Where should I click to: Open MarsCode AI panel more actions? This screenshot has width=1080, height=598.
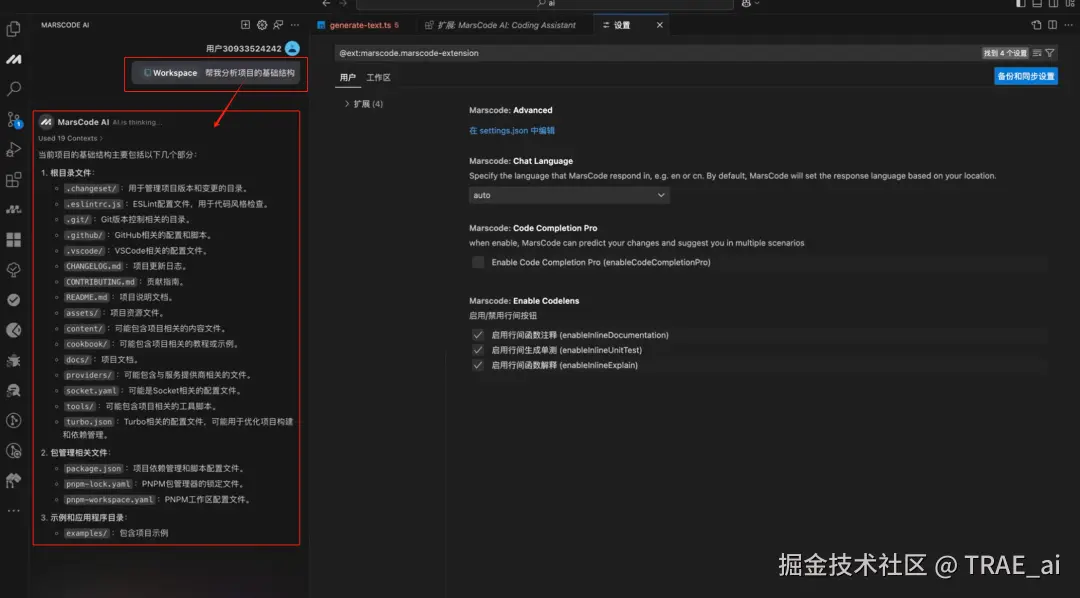(295, 25)
